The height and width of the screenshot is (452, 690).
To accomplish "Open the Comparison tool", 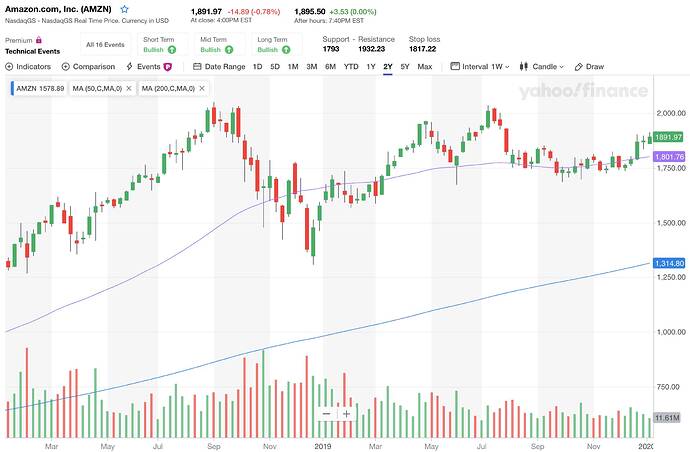I will 89,67.
